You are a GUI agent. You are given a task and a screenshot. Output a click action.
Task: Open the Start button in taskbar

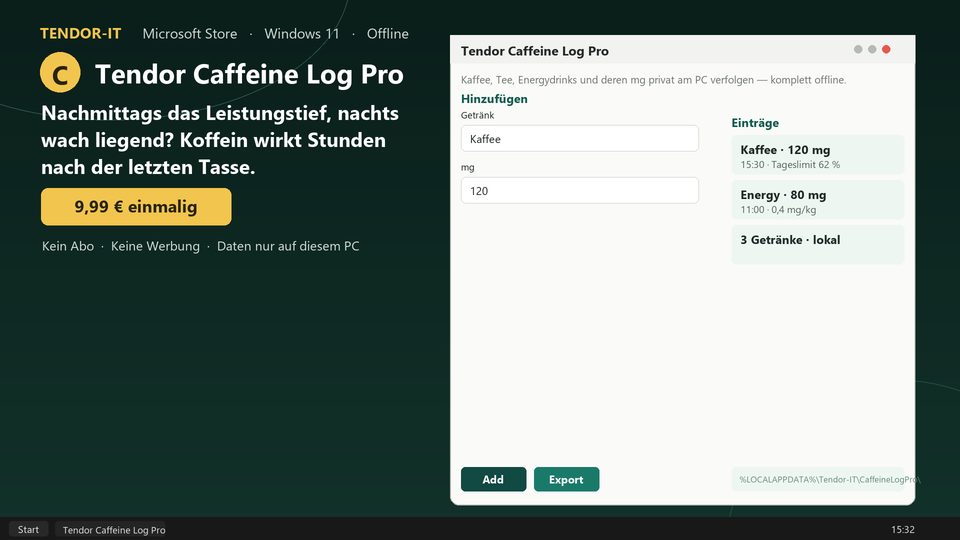pos(28,530)
